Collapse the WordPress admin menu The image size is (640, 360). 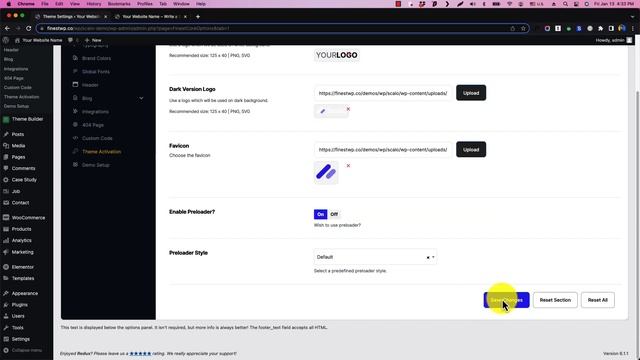click(x=23, y=350)
